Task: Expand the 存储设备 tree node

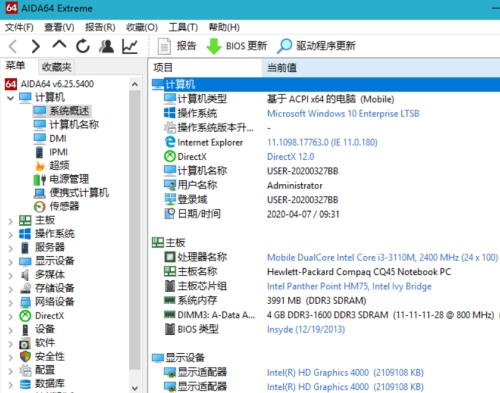Action: (x=11, y=289)
